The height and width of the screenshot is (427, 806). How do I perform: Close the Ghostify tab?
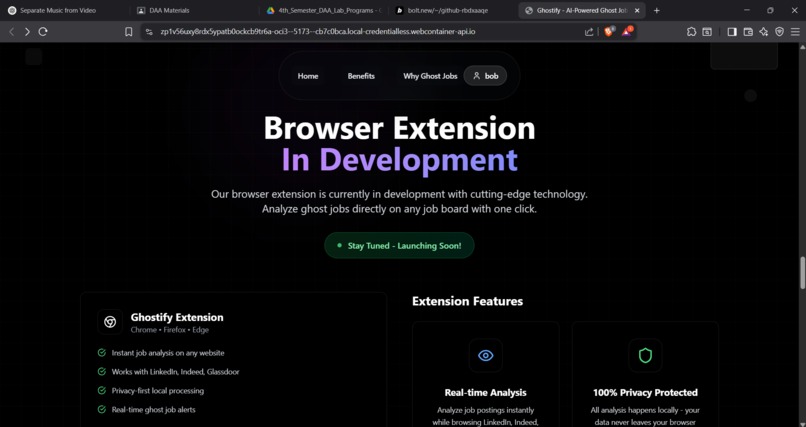point(637,10)
